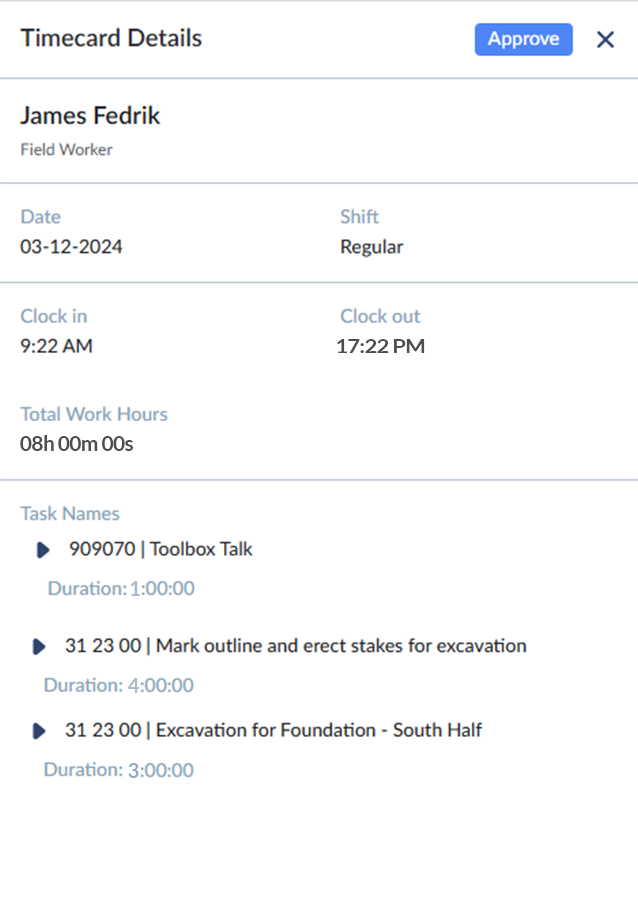Expand the Mark outline and erect stakes task

coord(39,646)
